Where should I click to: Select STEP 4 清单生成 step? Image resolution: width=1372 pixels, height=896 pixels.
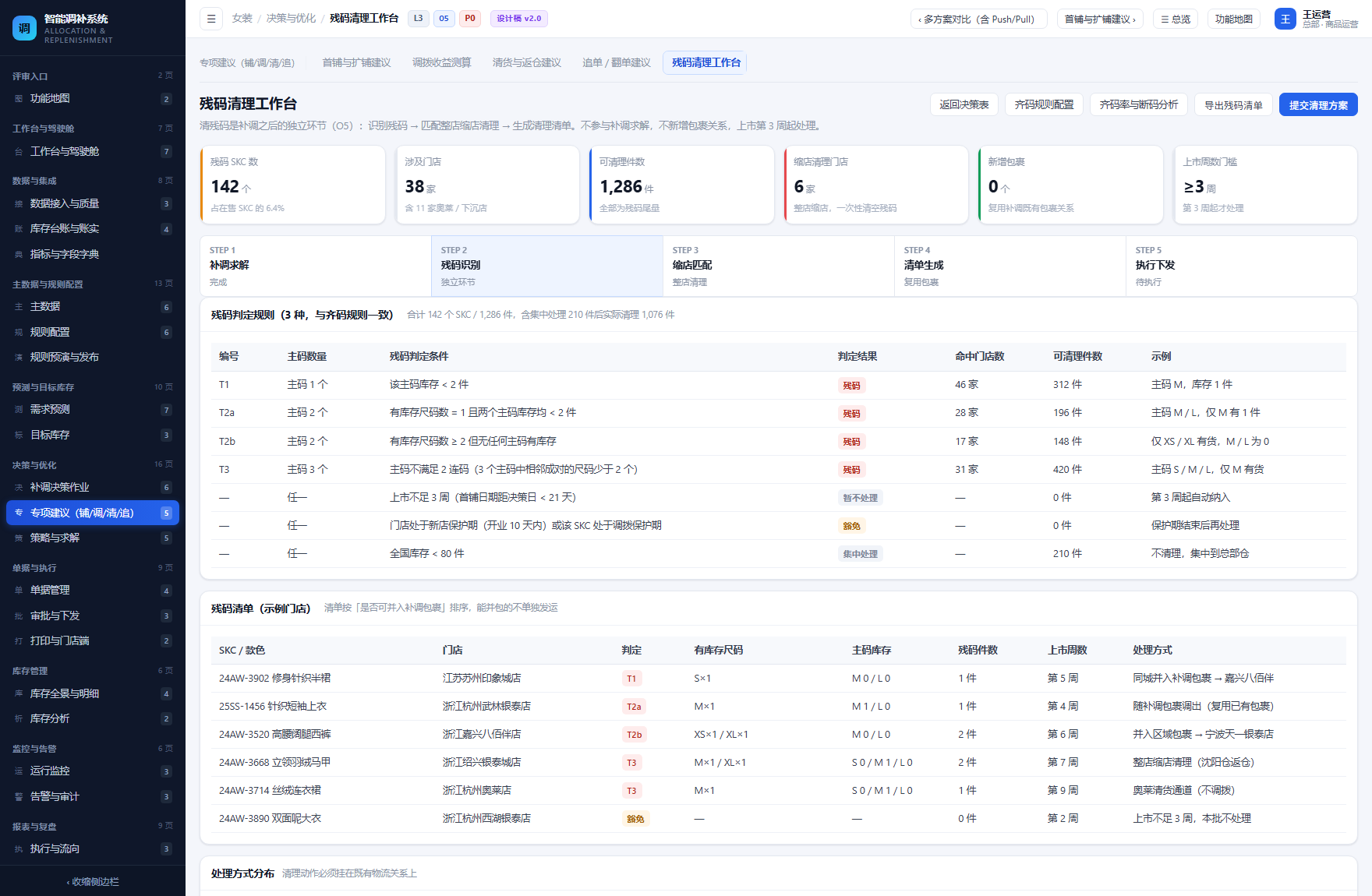[x=1010, y=266]
